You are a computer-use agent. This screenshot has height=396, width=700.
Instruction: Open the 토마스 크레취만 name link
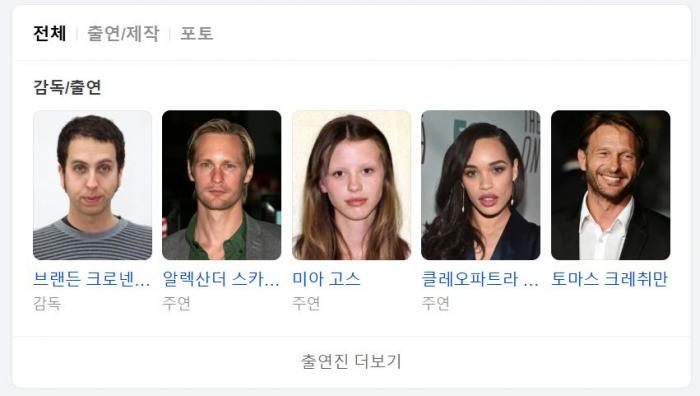(x=609, y=279)
